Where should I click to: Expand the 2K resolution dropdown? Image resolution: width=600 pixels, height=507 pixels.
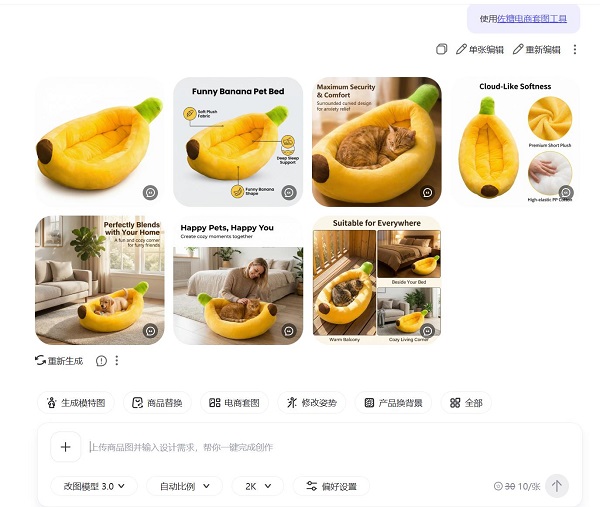pyautogui.click(x=258, y=486)
